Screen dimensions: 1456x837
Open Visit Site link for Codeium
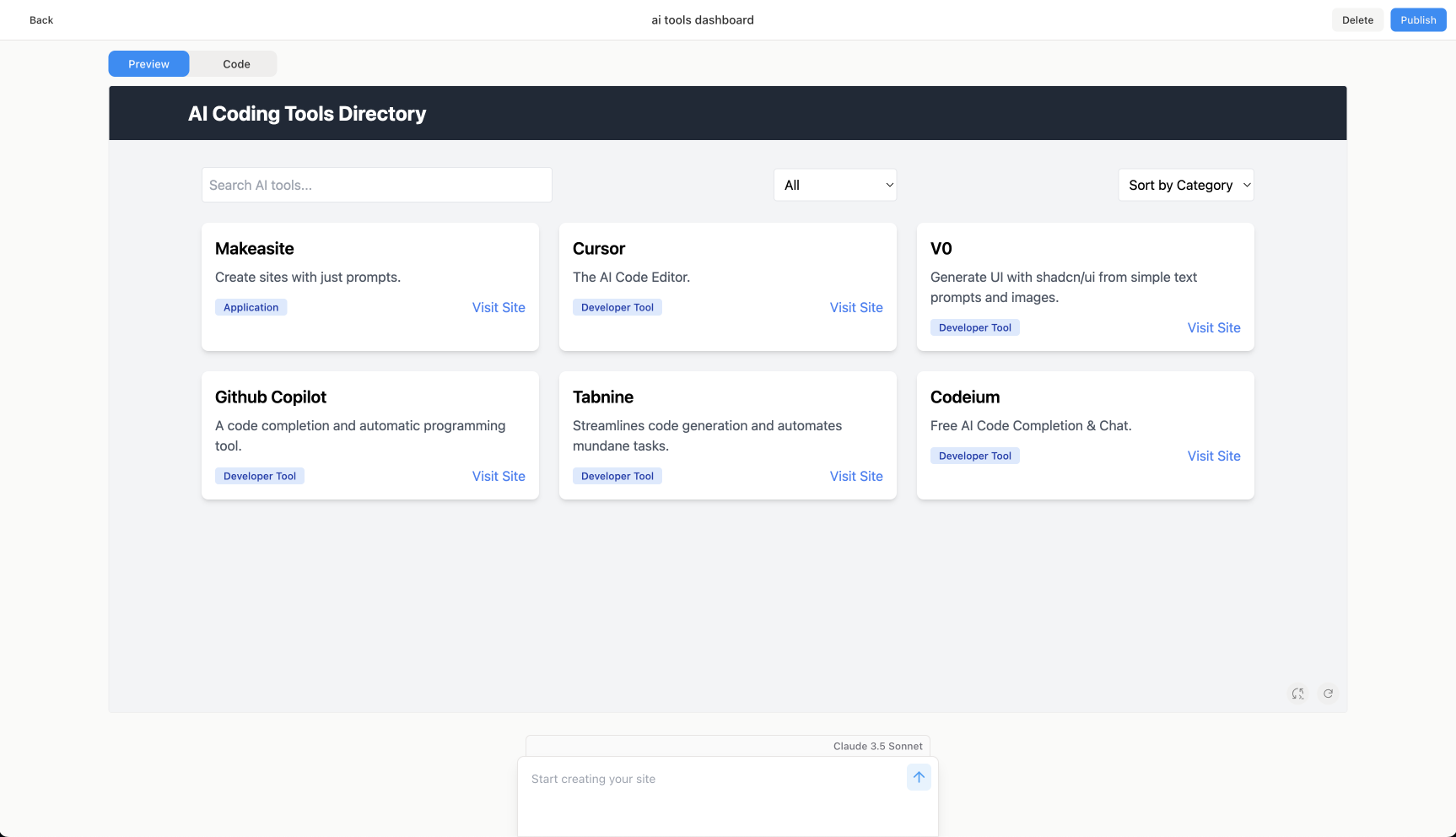click(1214, 456)
